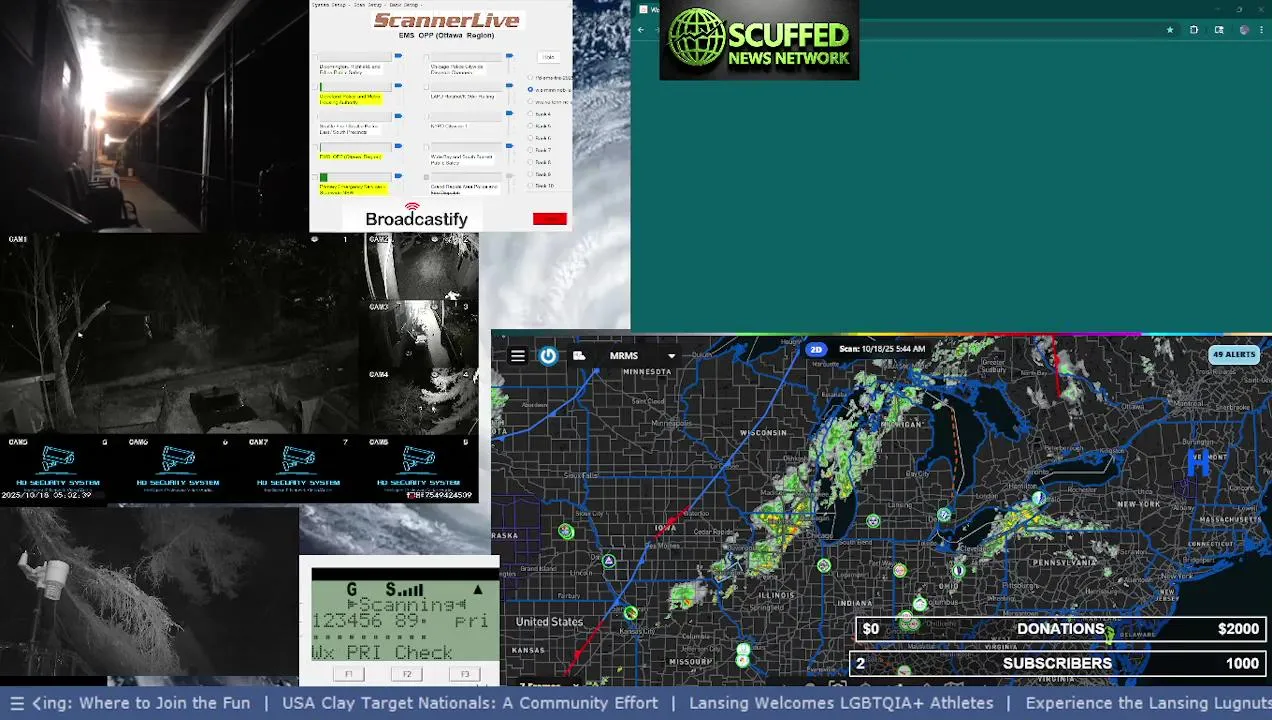Toggle the NYPD Citywide 1 checkbox
Screen dimensions: 1272x720
click(x=426, y=117)
